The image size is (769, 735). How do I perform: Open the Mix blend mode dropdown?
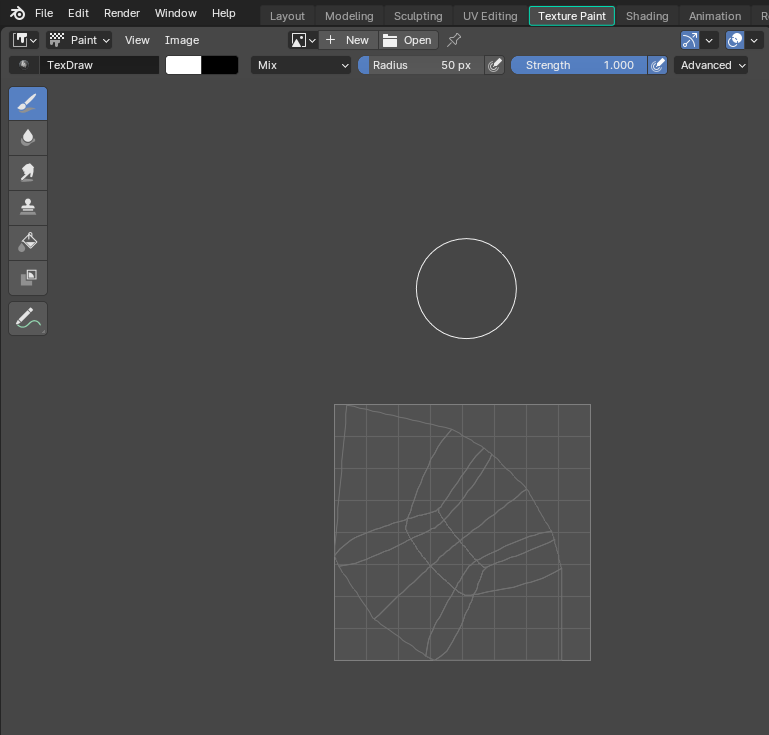point(301,65)
